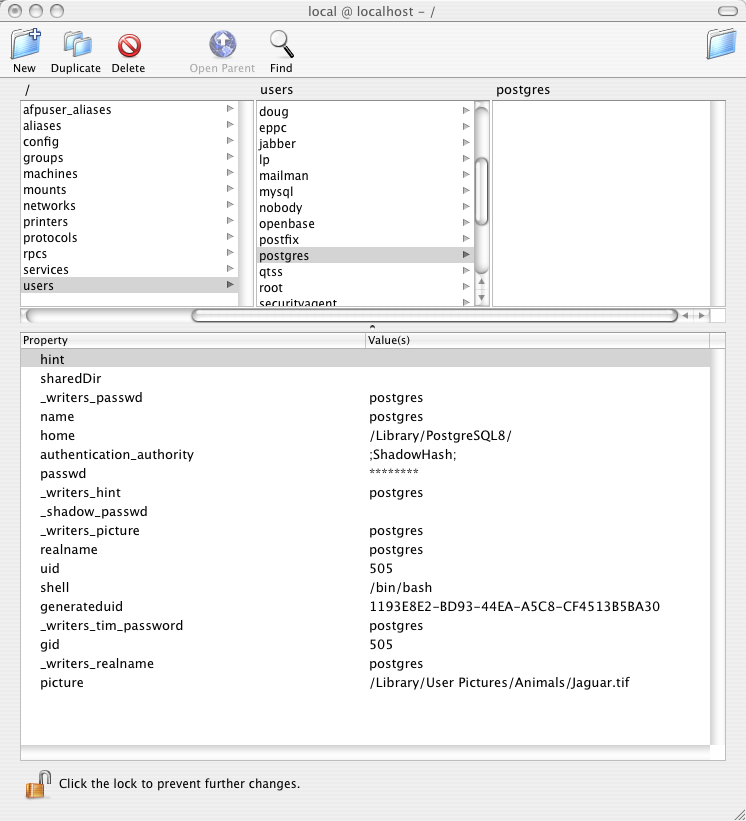Click the lock to prevent changes

click(37, 784)
